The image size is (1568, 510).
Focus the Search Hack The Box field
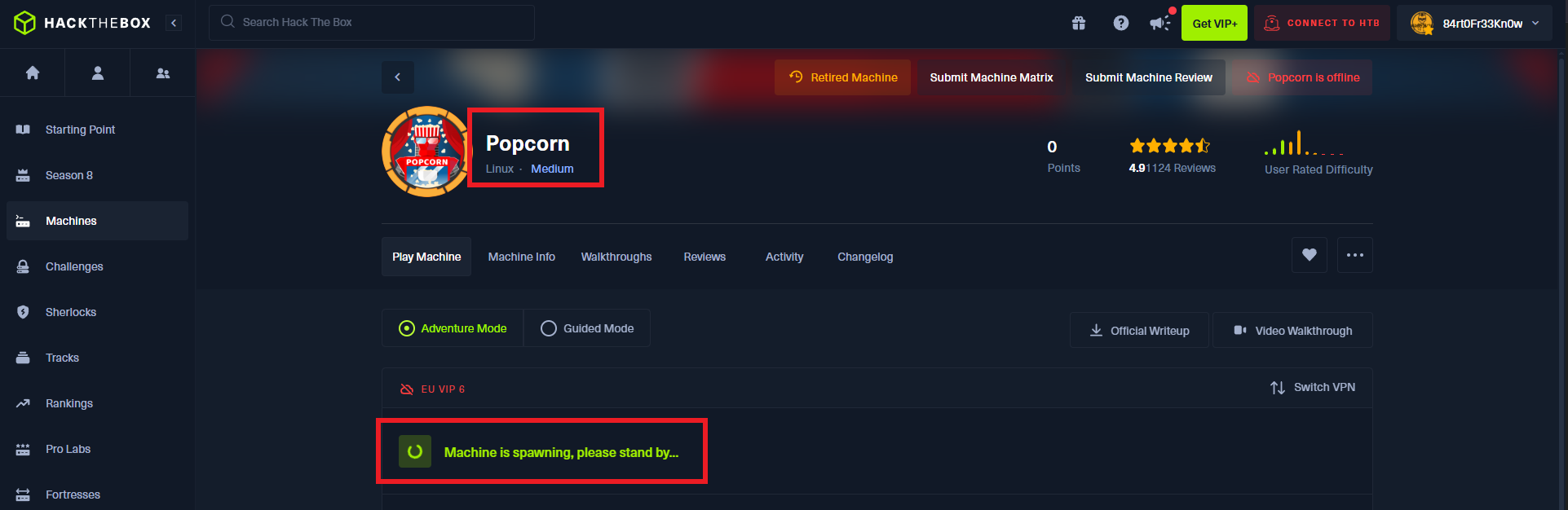pos(372,23)
